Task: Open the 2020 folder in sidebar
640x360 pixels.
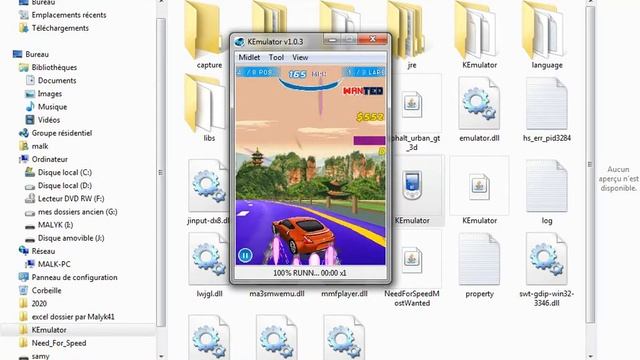Action: click(39, 303)
